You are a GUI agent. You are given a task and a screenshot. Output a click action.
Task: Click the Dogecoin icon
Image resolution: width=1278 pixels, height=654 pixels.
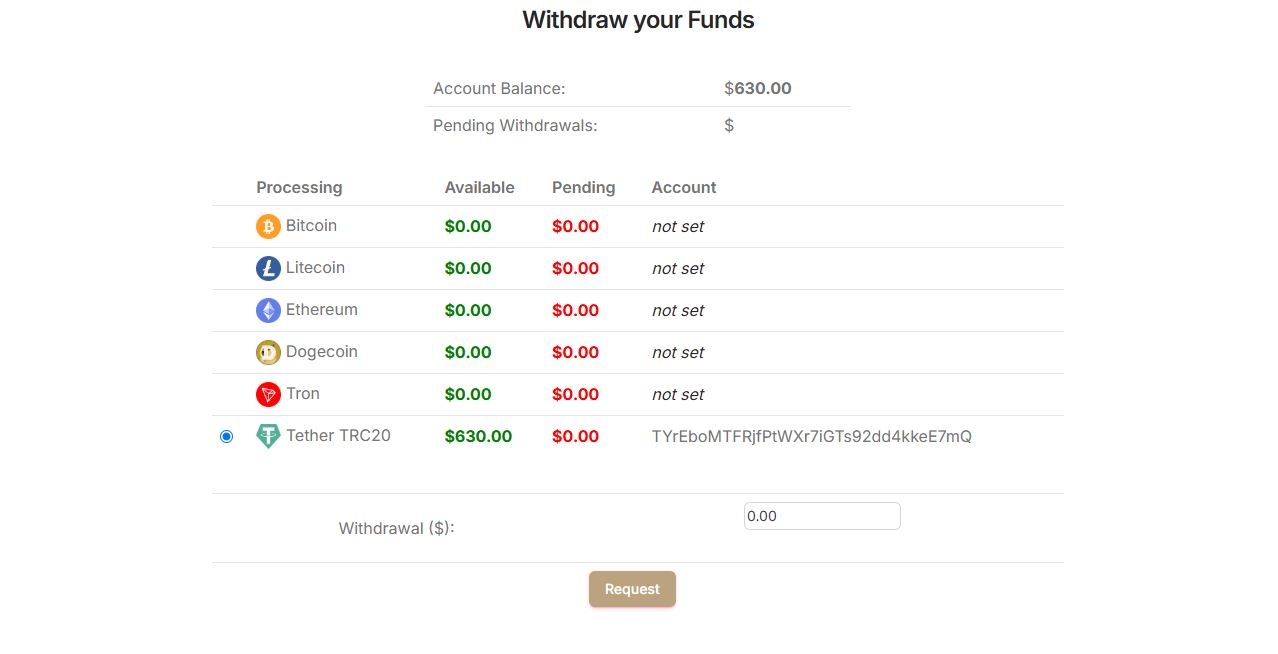[x=267, y=352]
